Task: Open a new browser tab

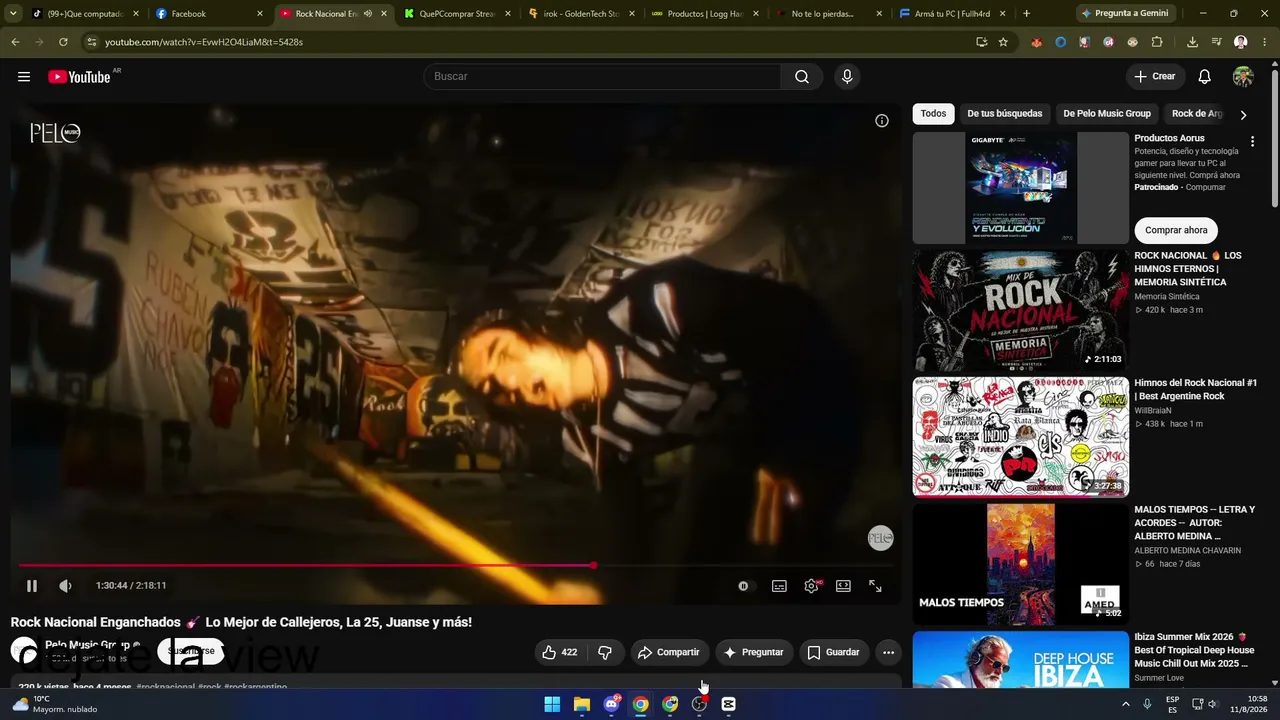Action: pyautogui.click(x=1026, y=14)
